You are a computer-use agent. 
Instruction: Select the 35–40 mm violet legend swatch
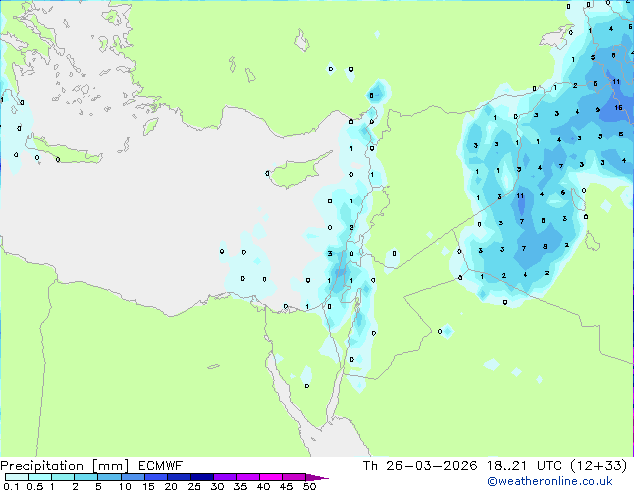(247, 477)
